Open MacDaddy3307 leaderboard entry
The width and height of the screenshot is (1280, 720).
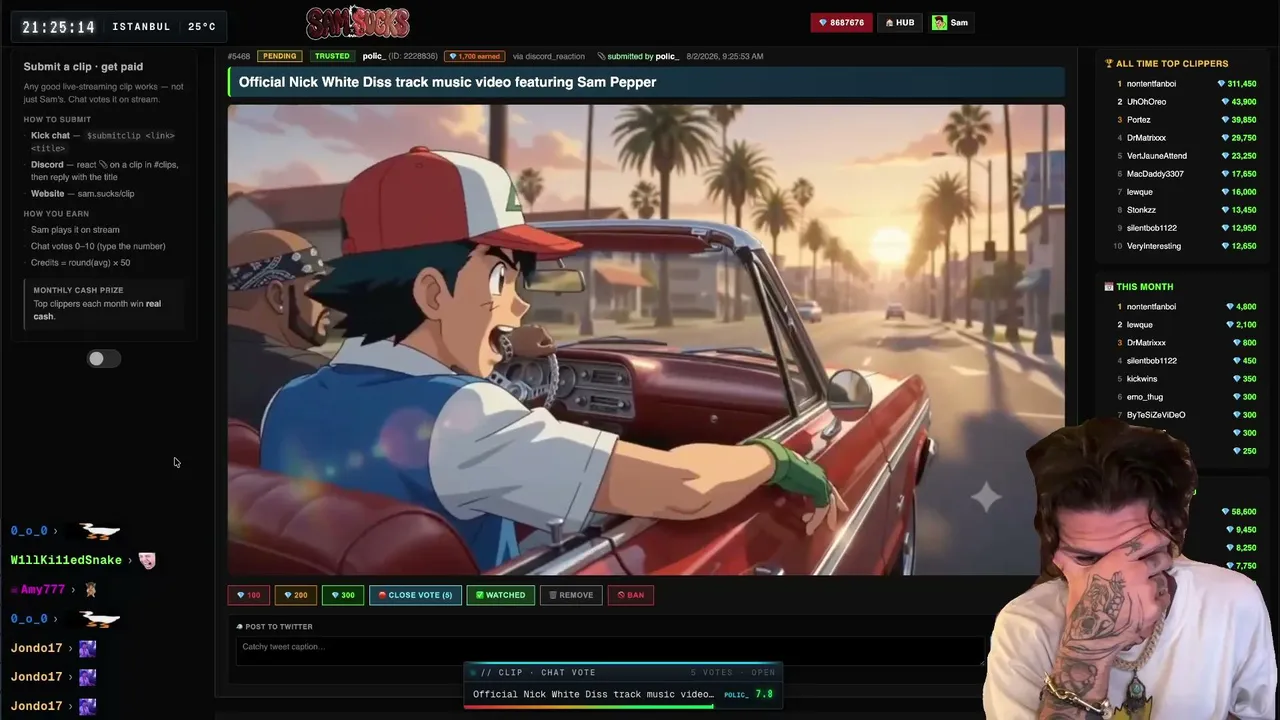(1155, 174)
